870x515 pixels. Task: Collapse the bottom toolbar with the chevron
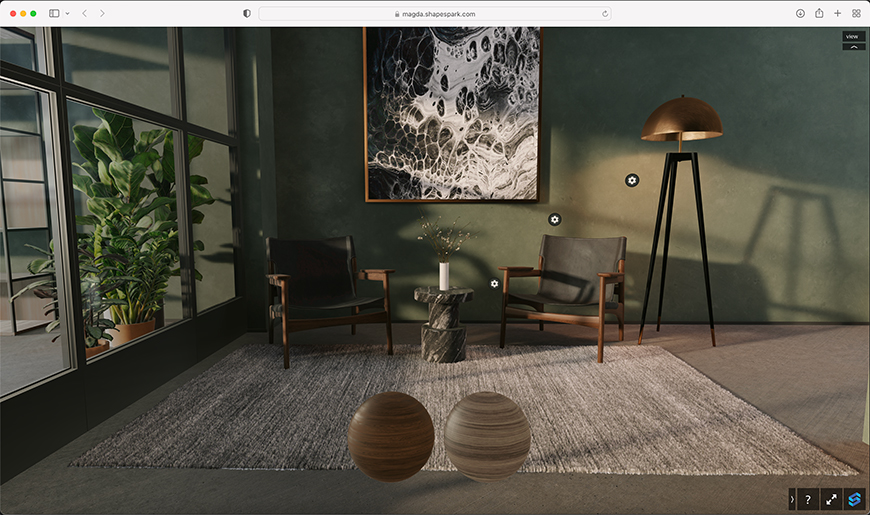(792, 499)
